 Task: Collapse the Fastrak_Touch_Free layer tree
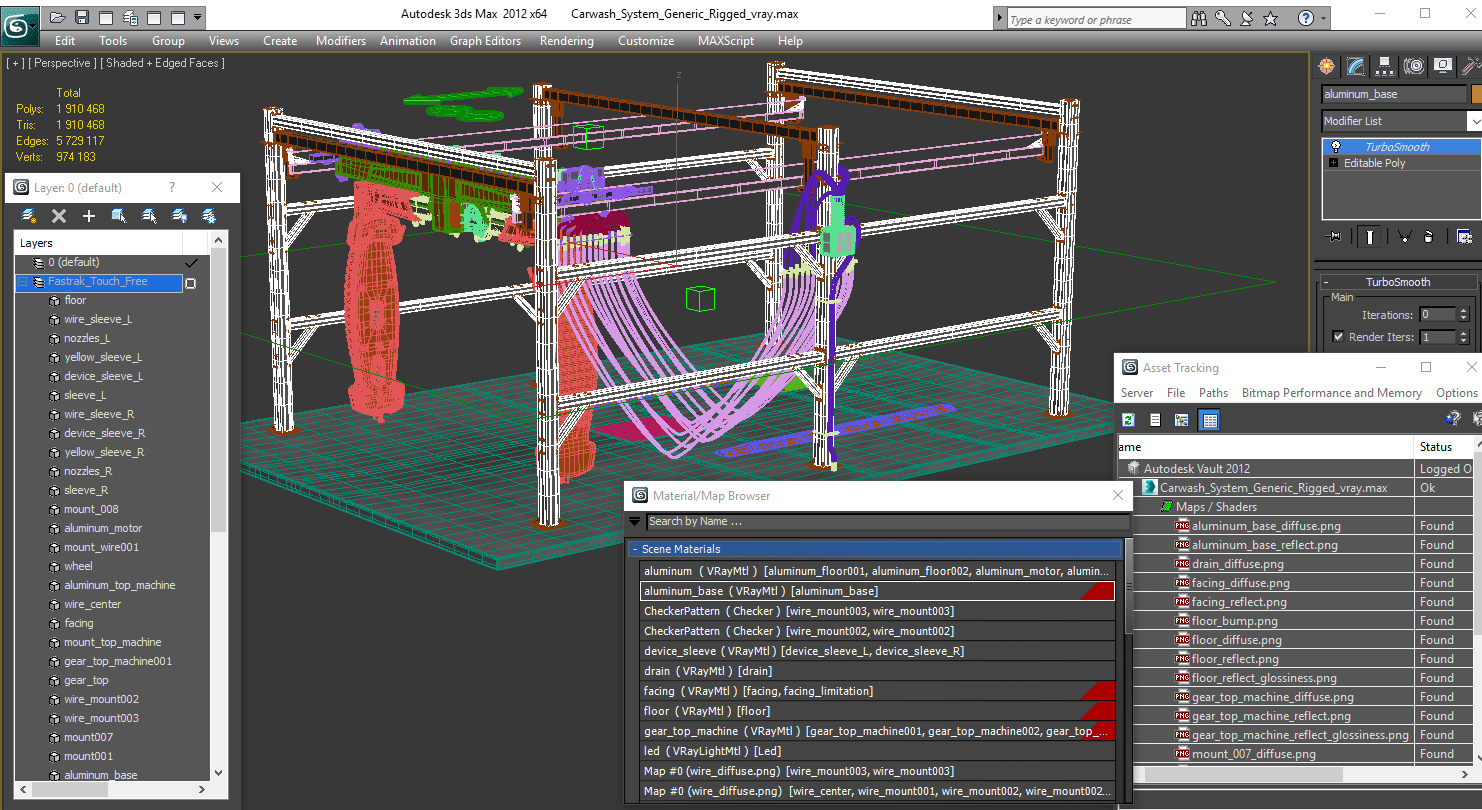pos(23,282)
